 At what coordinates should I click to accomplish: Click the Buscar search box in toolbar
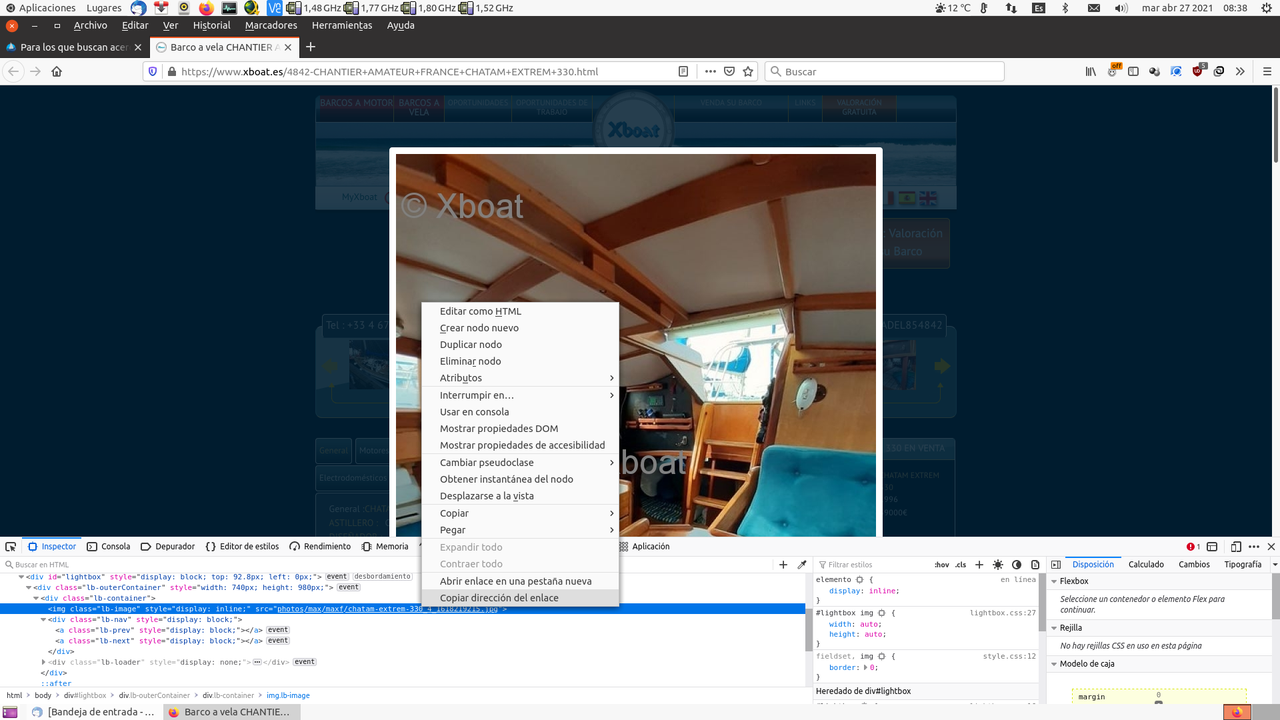(884, 72)
